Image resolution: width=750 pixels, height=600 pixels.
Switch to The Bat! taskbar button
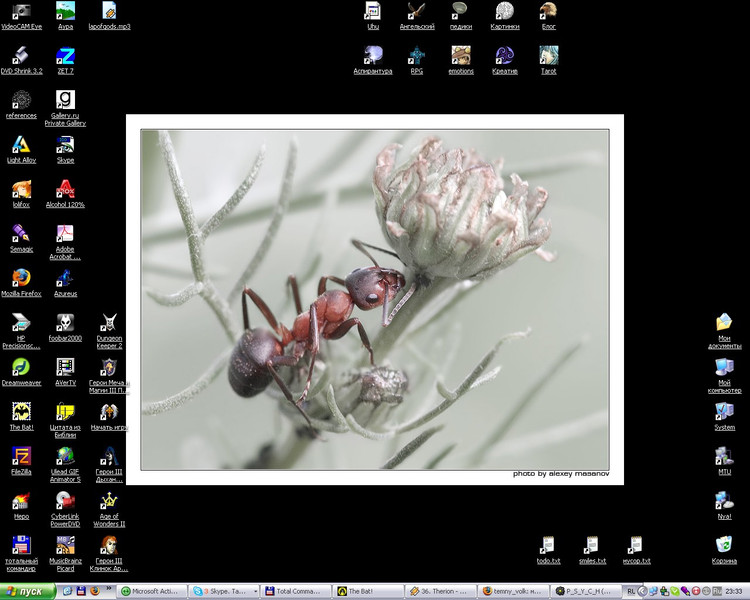tap(368, 591)
